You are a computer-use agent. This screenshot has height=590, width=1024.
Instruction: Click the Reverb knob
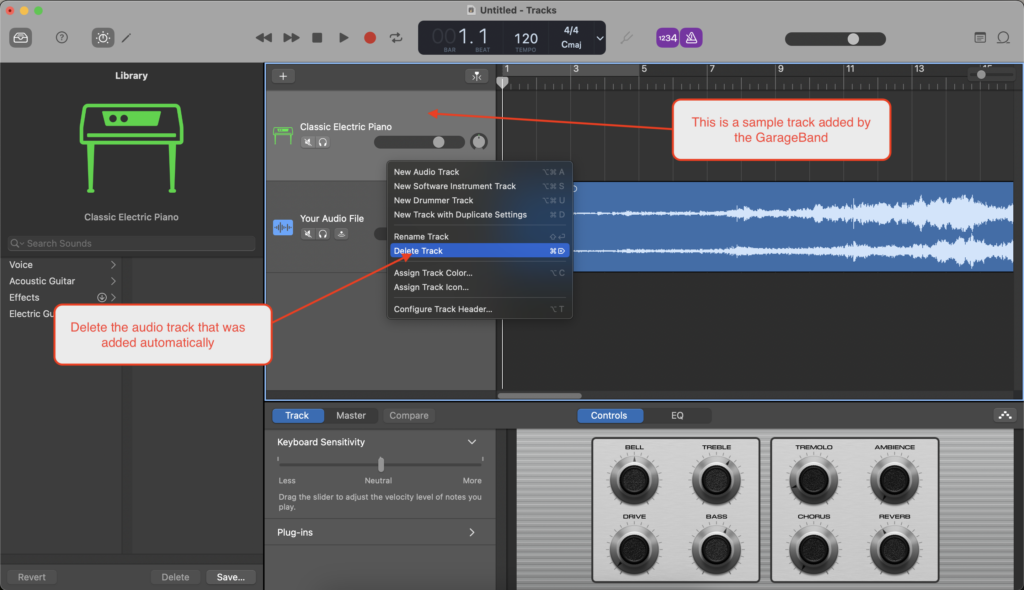[895, 549]
